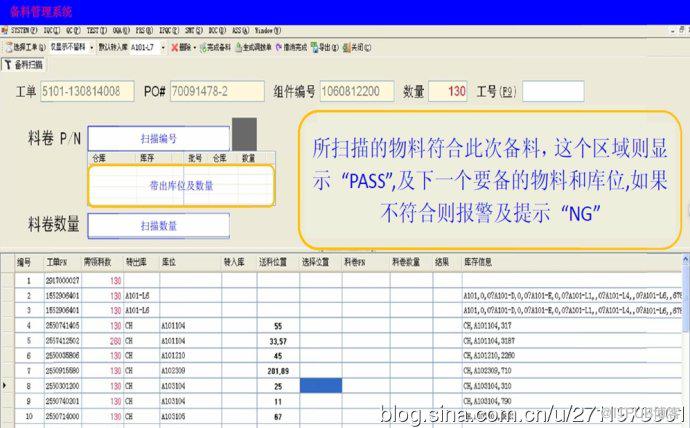
Task: Focus the 料卷数量 scan input box
Action: coord(158,226)
